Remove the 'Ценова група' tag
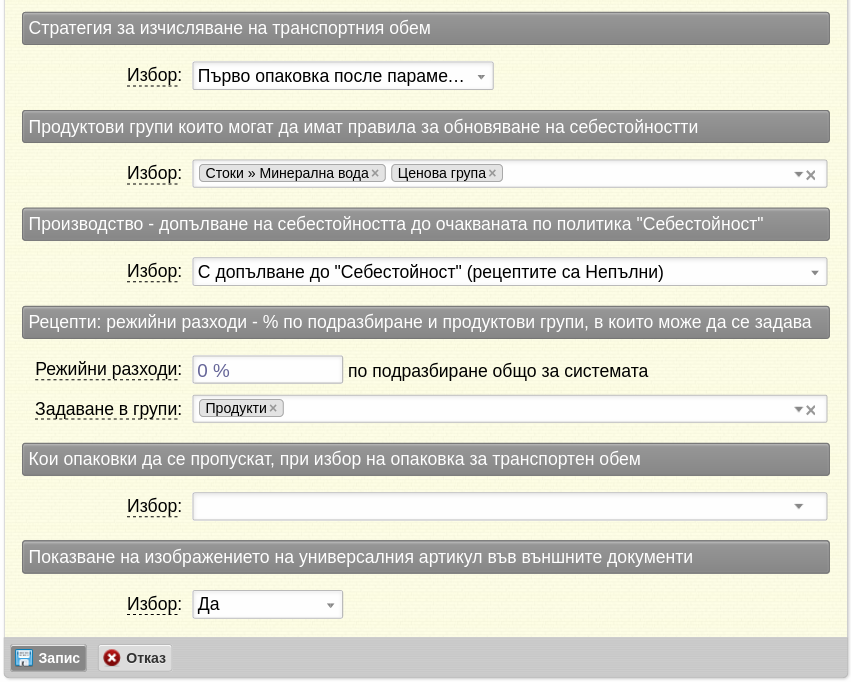This screenshot has width=851, height=682. coord(492,174)
